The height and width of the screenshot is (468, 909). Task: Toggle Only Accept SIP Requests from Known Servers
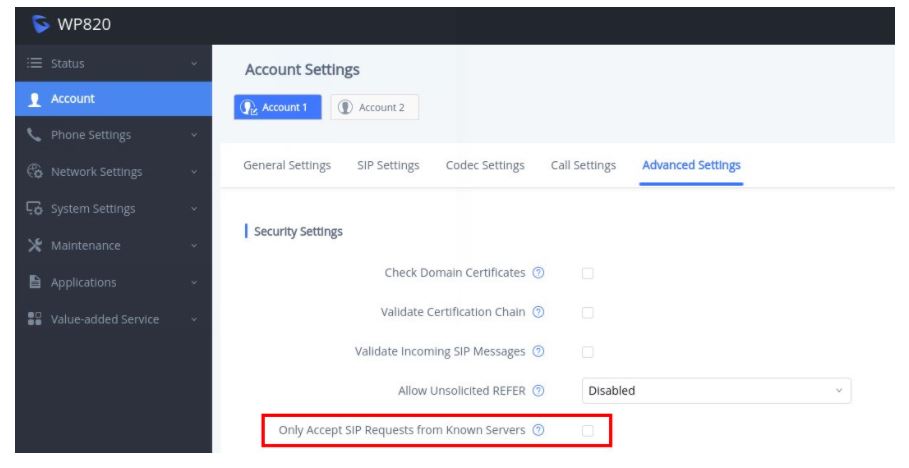click(x=588, y=431)
